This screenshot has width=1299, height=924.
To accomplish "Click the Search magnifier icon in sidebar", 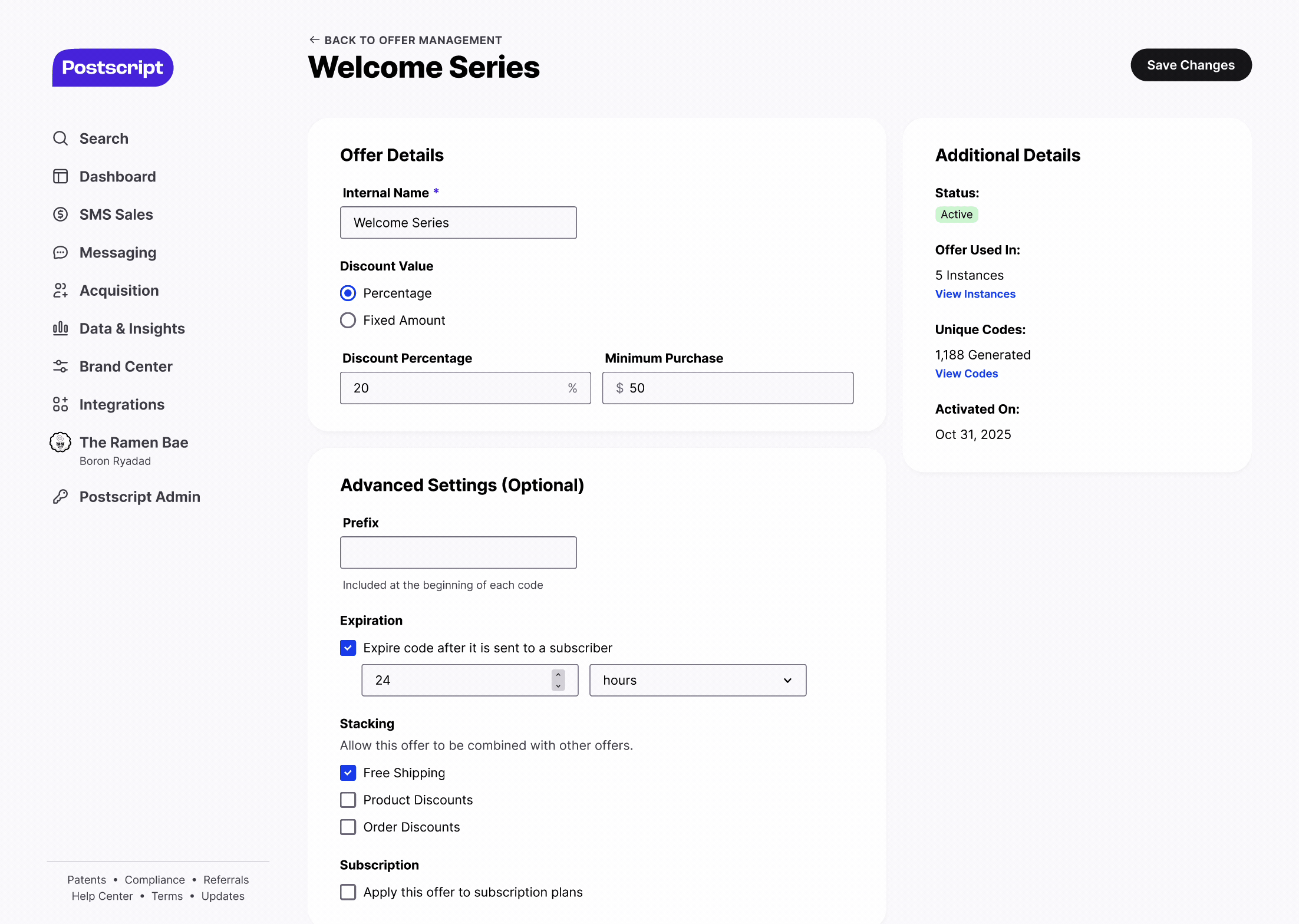I will 60,138.
